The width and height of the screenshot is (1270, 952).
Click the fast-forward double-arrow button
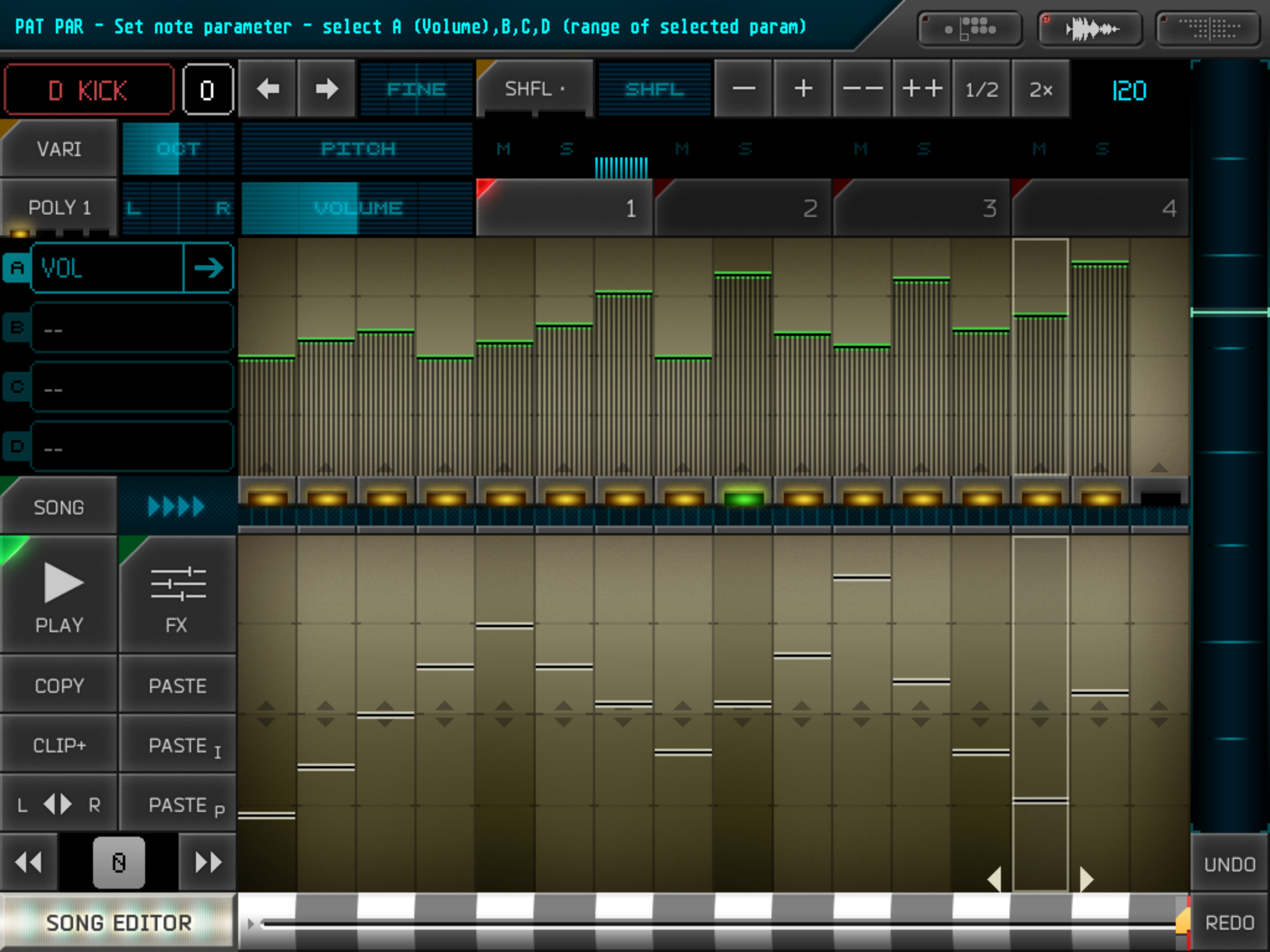[x=208, y=862]
